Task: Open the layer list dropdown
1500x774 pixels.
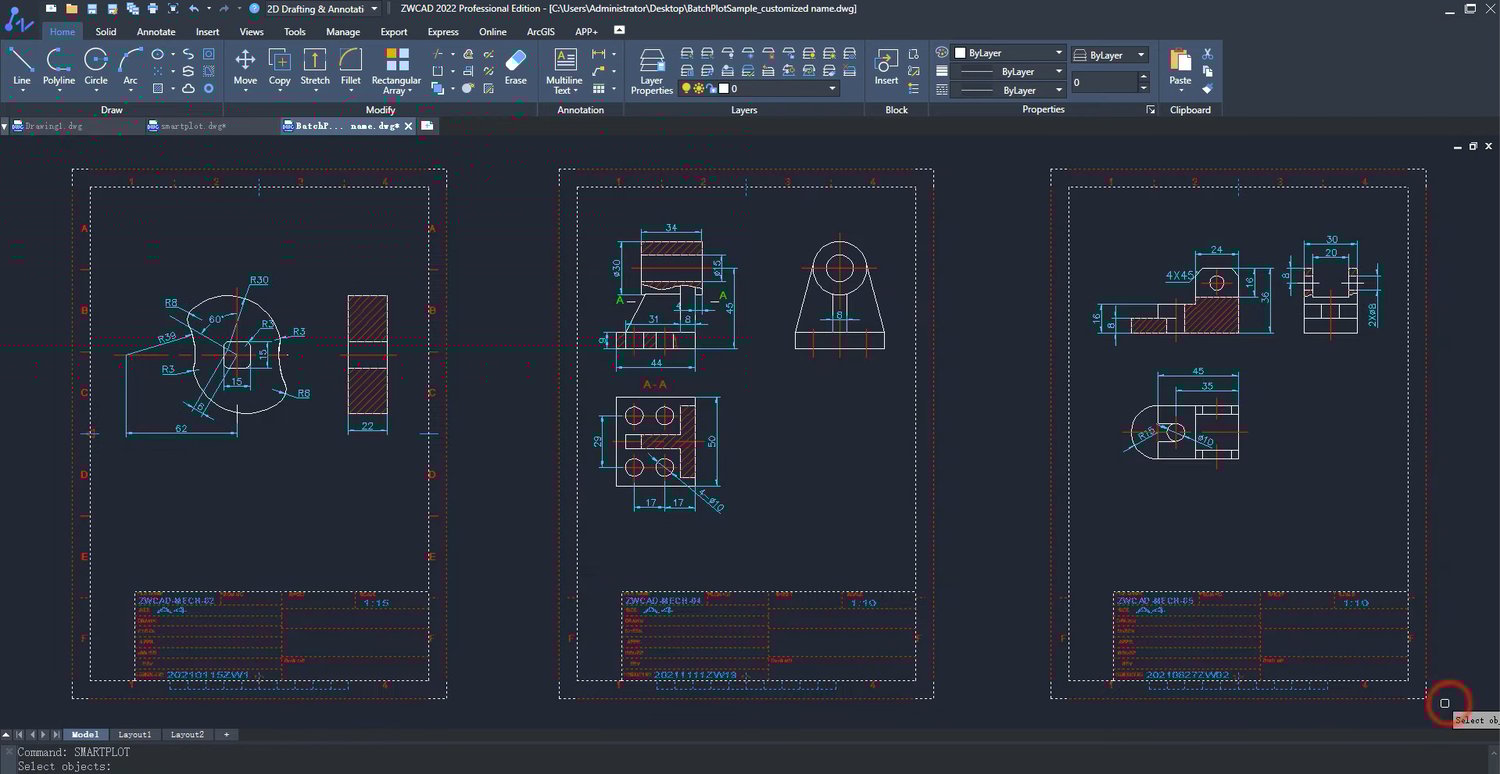Action: (832, 89)
